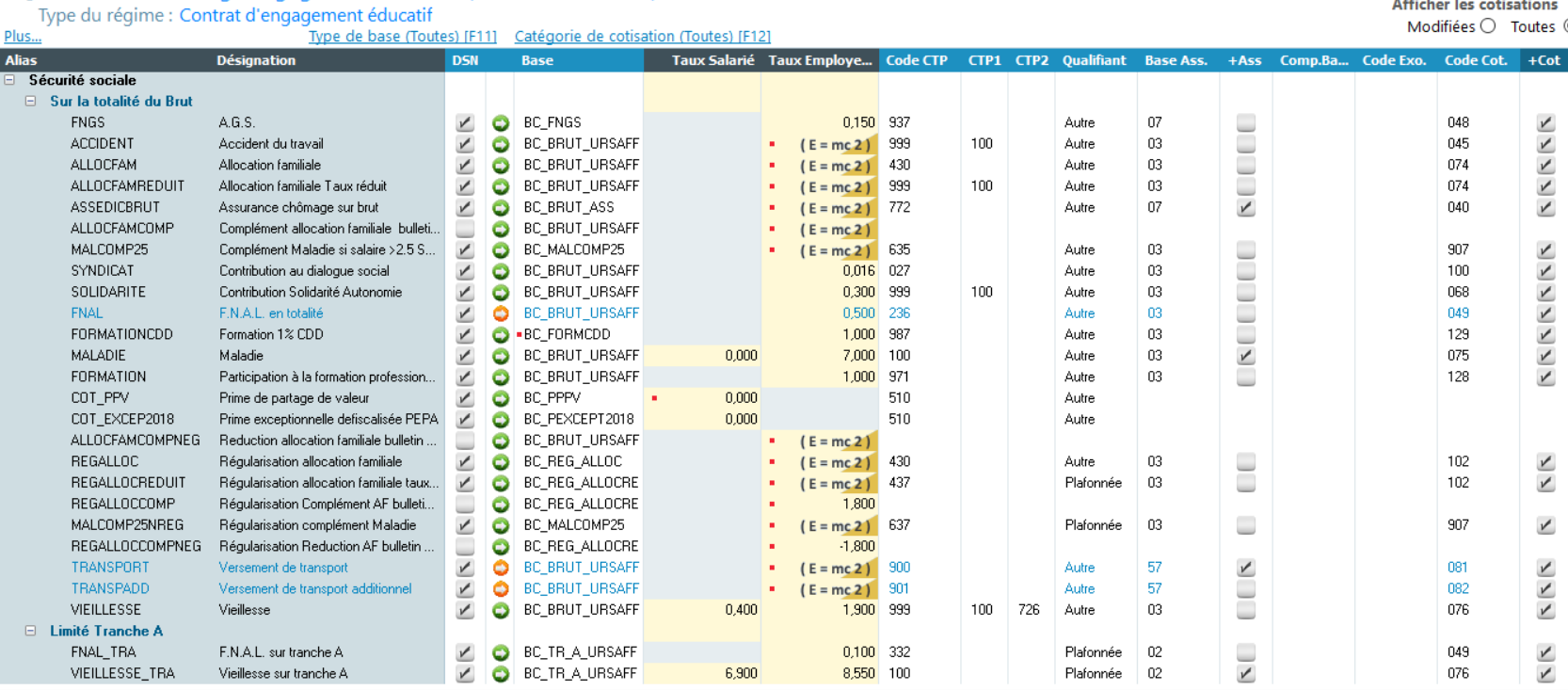Click the Qualifiant column header
This screenshot has width=1568, height=690.
coord(1095,60)
